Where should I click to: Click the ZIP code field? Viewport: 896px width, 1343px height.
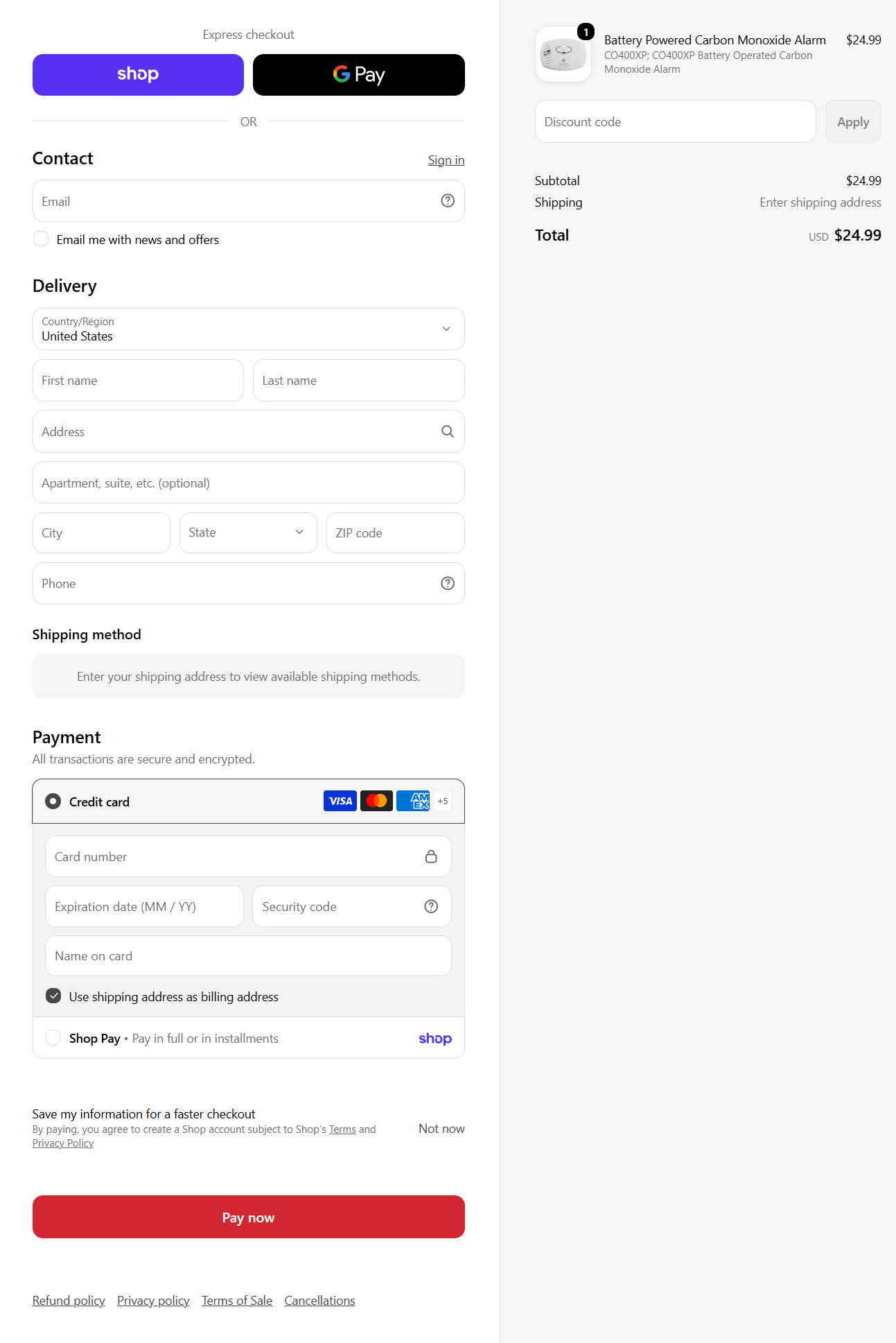pyautogui.click(x=395, y=532)
